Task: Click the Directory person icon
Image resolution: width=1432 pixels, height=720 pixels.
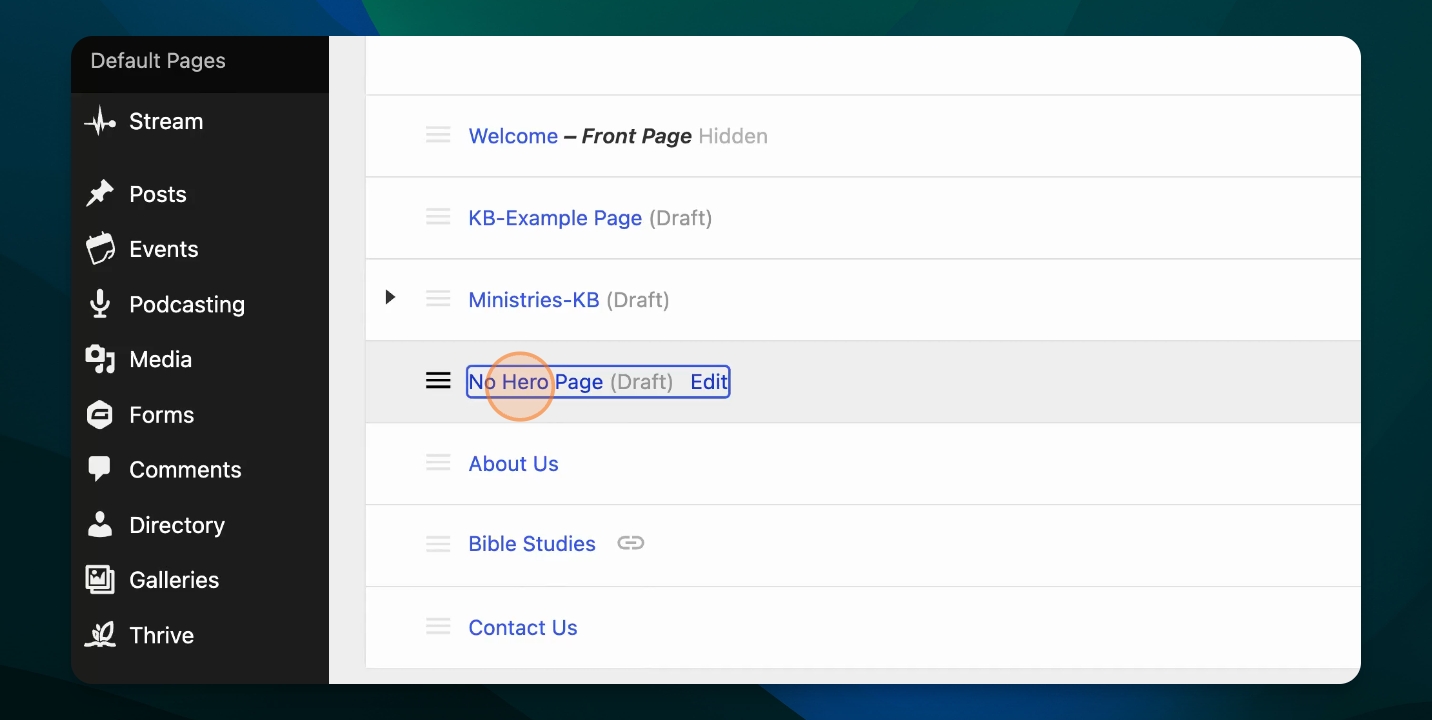Action: pyautogui.click(x=100, y=525)
